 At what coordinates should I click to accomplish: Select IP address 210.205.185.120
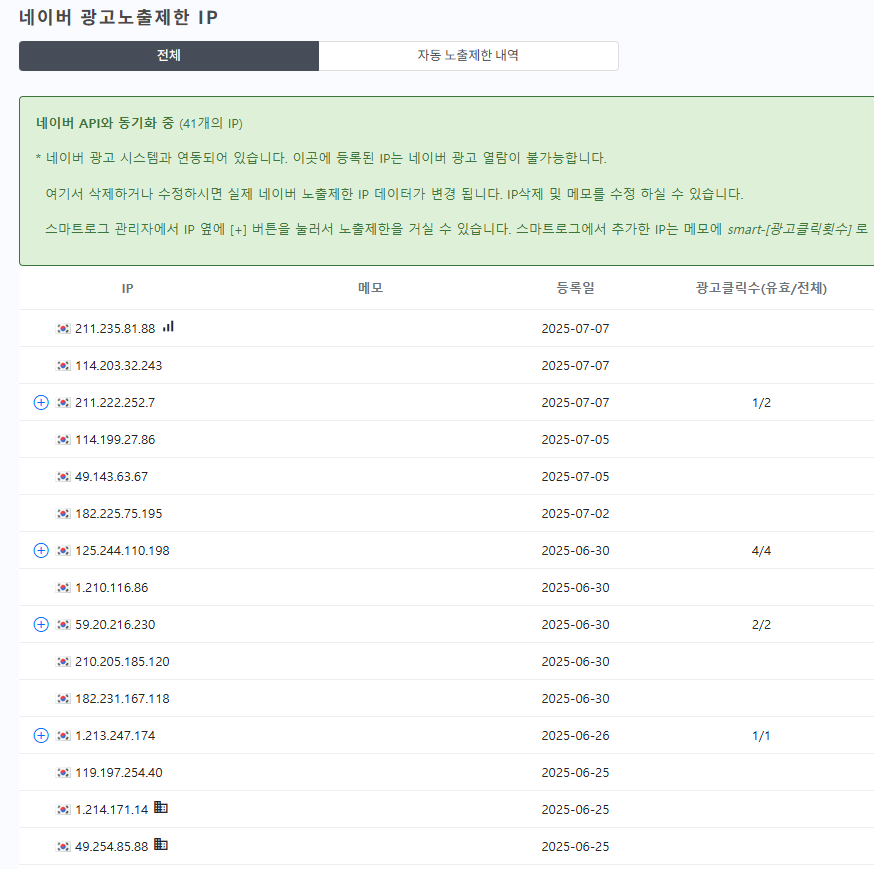[x=123, y=662]
